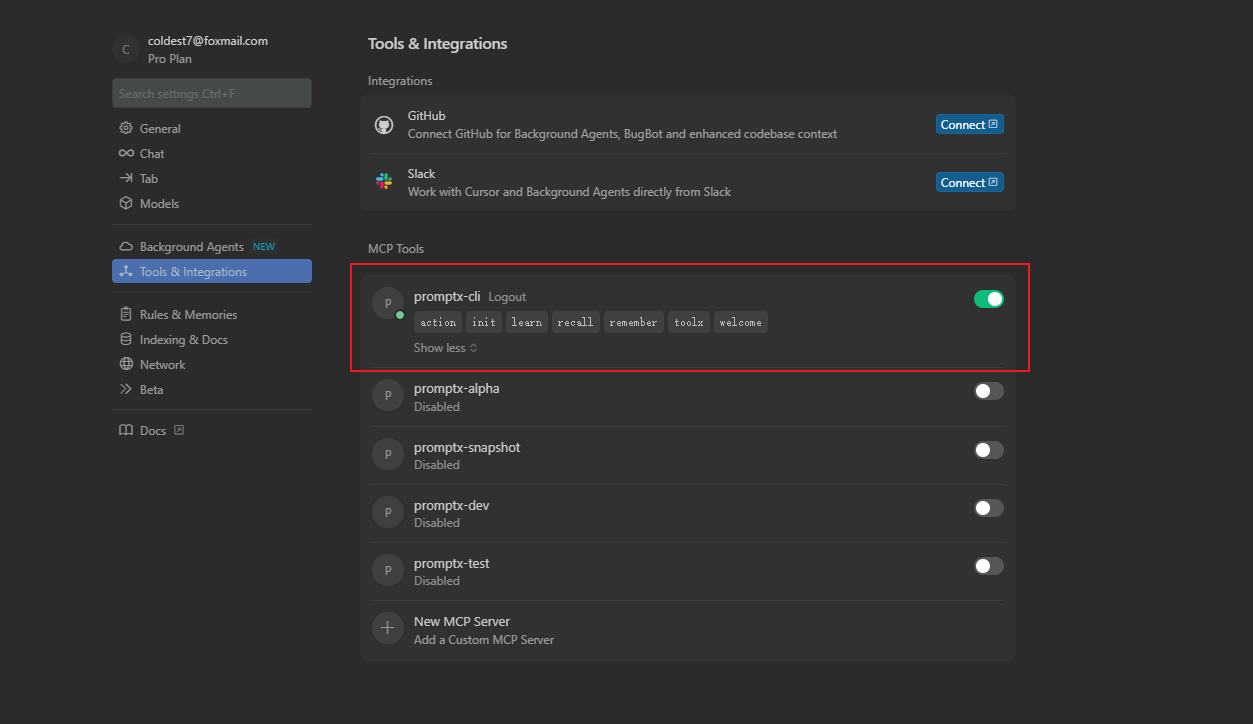This screenshot has width=1253, height=724.
Task: Click the Tab arrow icon
Action: pyautogui.click(x=126, y=178)
